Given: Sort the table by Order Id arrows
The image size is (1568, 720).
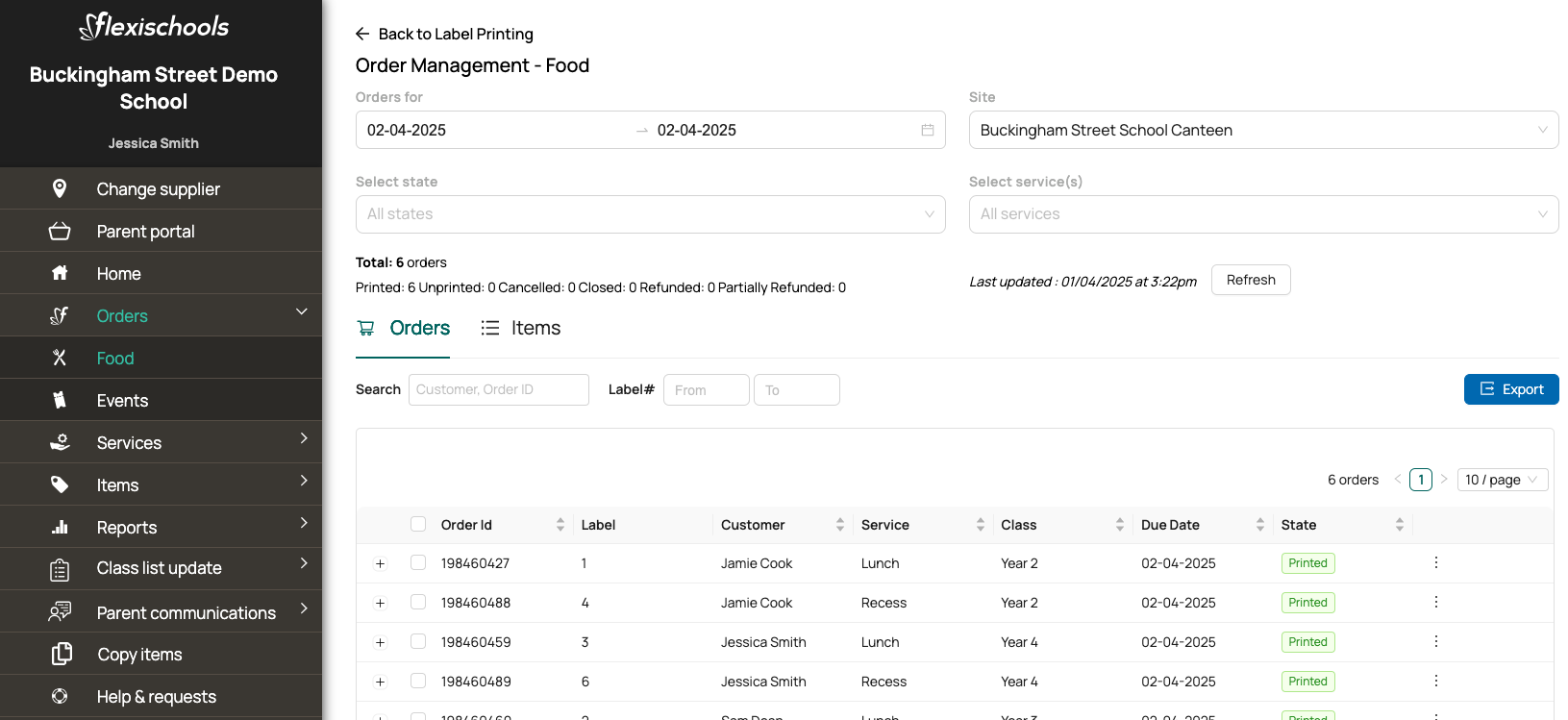Looking at the screenshot, I should click(560, 525).
